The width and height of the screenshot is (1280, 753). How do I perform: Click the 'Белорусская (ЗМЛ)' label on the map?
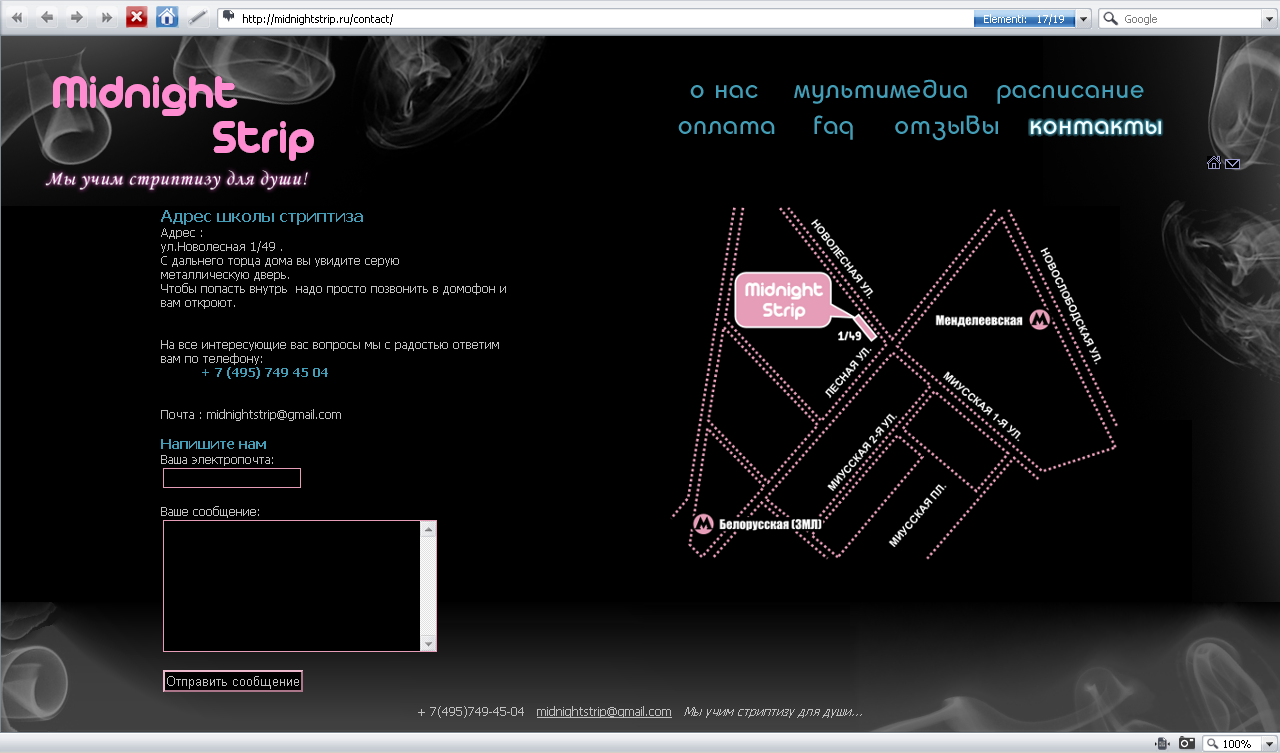point(770,524)
